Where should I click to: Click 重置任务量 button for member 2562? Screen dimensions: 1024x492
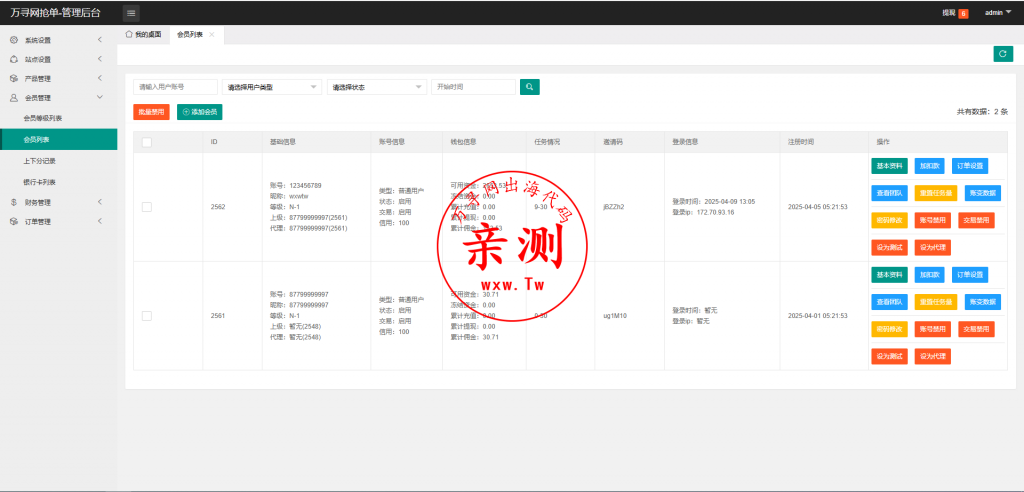coord(936,193)
